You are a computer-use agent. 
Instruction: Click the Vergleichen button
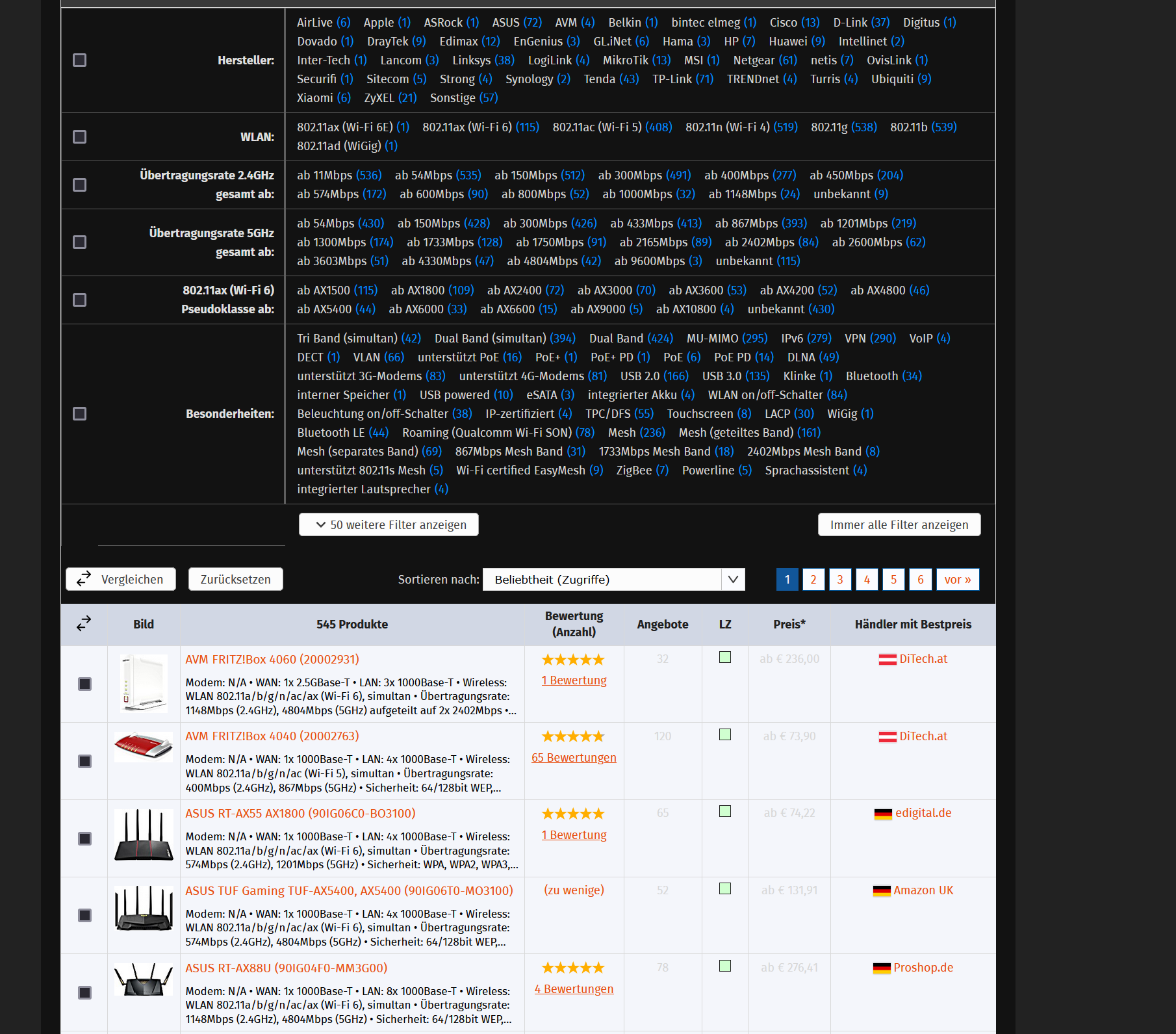tap(121, 579)
